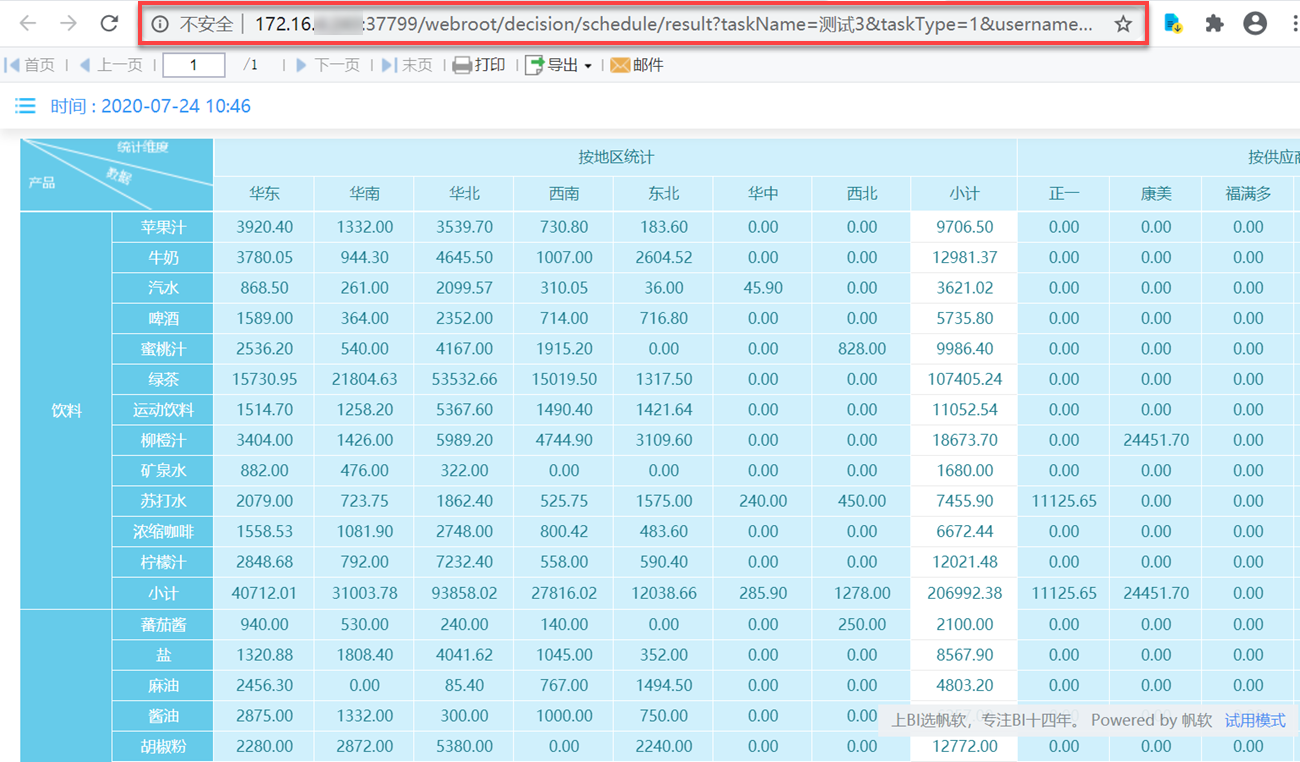
Task: Open the browser profile avatar
Action: coord(1255,23)
